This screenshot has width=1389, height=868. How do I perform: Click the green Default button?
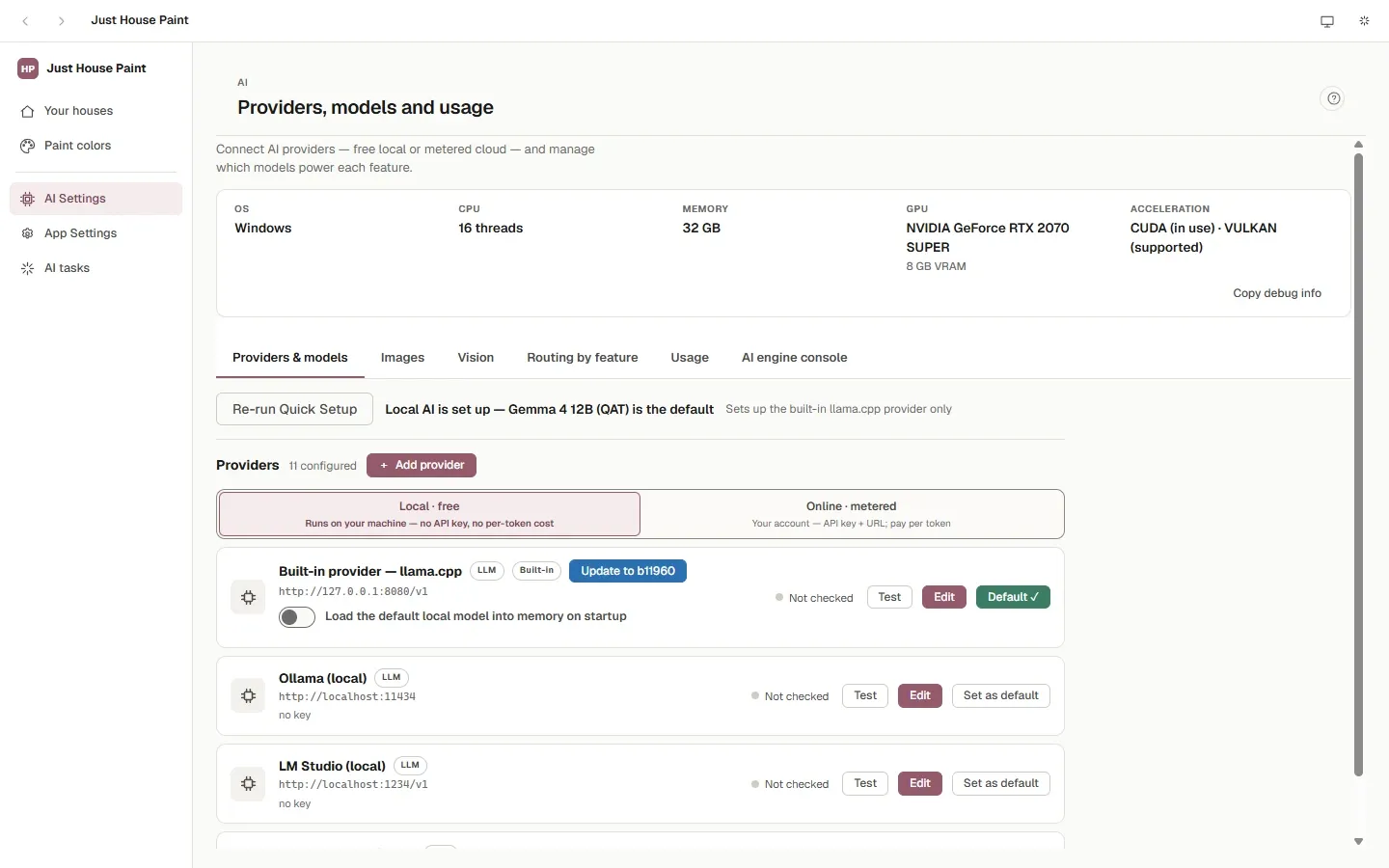pos(1013,597)
